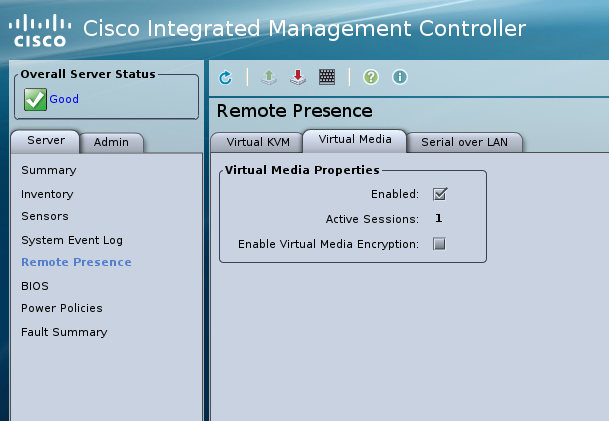
Task: Open the Virtual KVM tab
Action: pos(258,143)
